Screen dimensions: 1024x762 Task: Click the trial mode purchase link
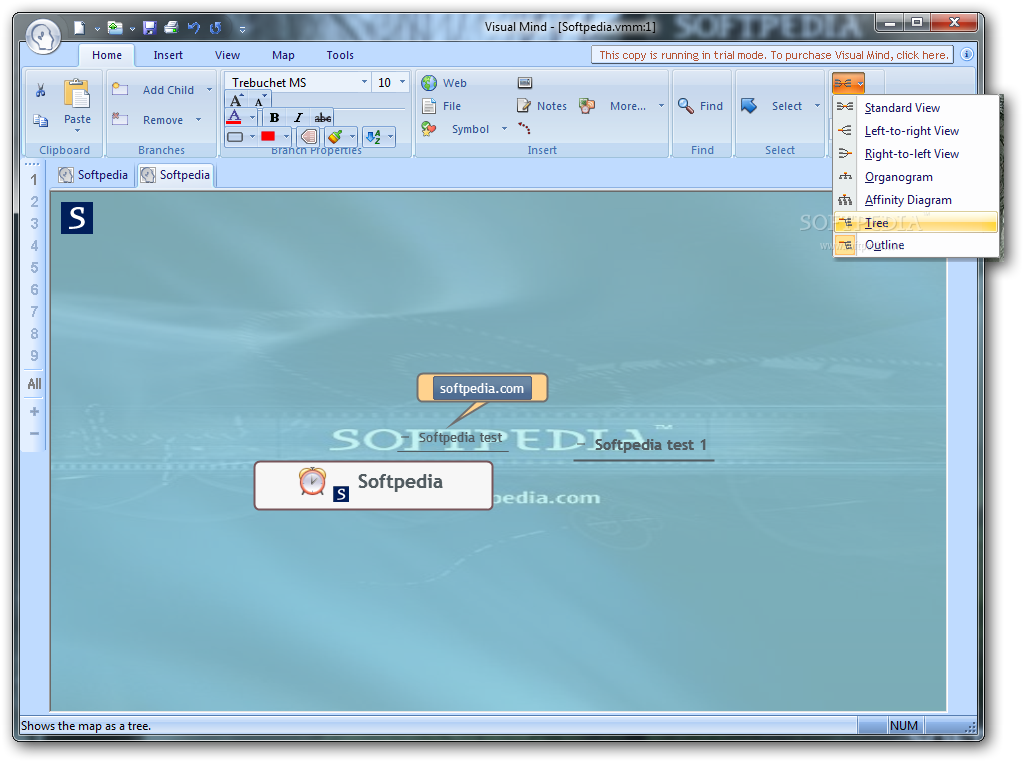coord(773,55)
